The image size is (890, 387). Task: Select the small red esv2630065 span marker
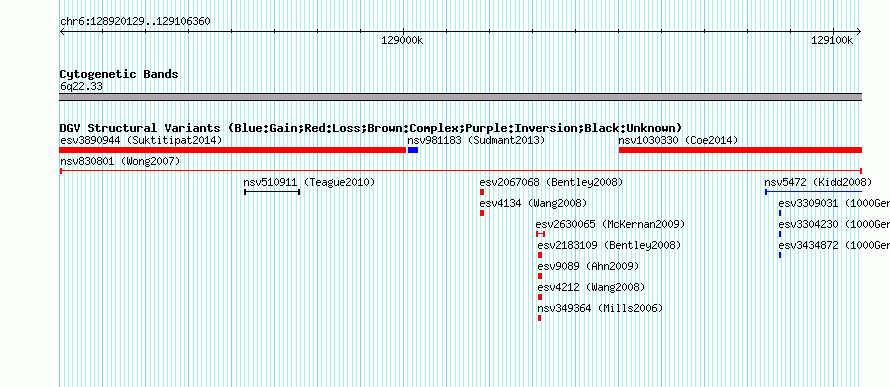pyautogui.click(x=540, y=234)
